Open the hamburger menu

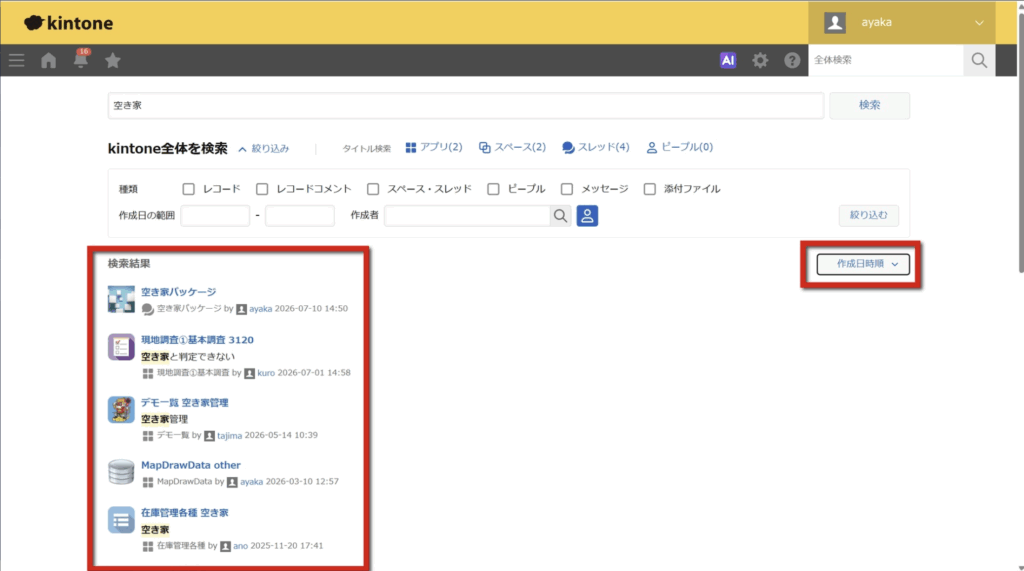pyautogui.click(x=16, y=61)
